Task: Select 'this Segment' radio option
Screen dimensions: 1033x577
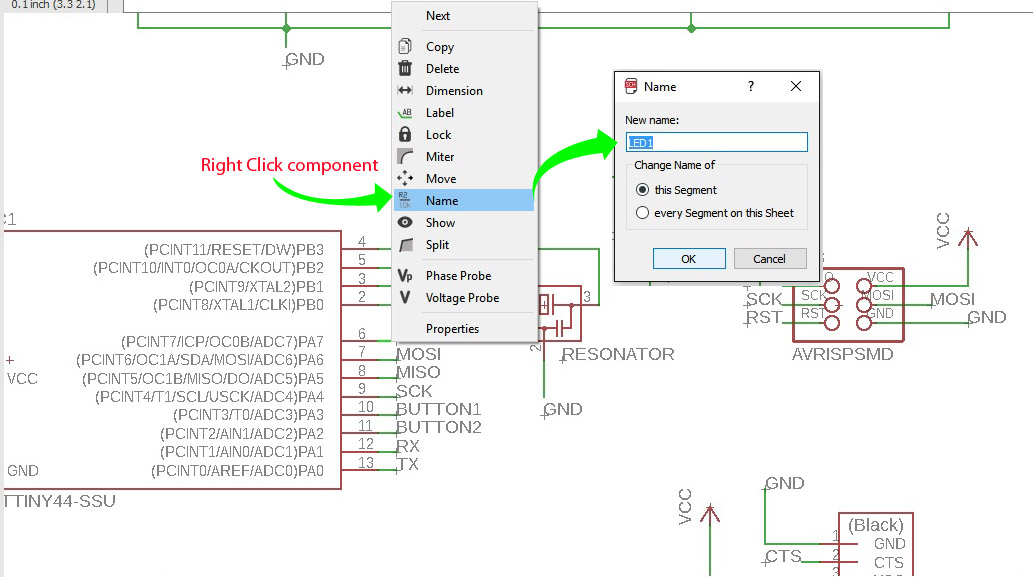Action: tap(676, 190)
